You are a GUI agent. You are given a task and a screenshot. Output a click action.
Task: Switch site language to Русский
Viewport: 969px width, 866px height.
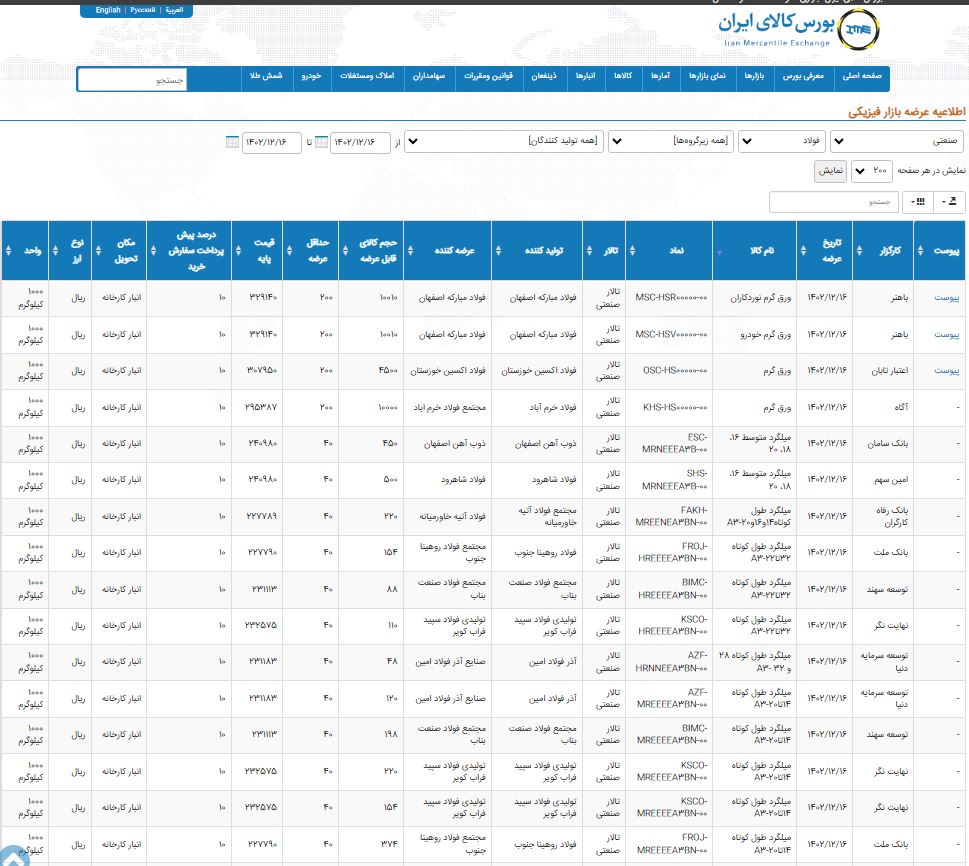(143, 10)
